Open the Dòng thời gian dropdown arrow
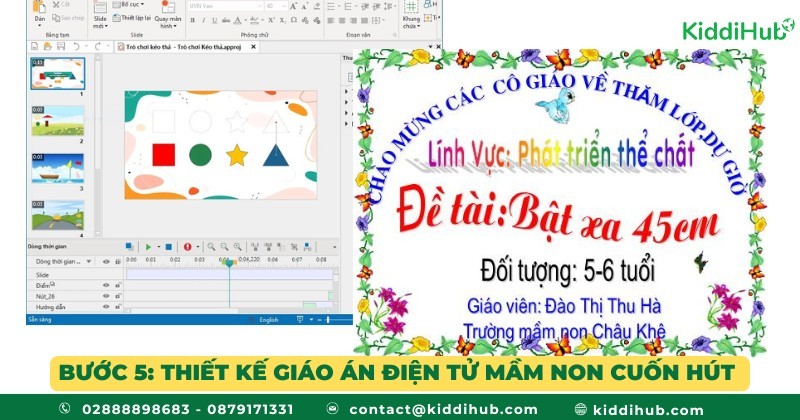 [x=89, y=261]
